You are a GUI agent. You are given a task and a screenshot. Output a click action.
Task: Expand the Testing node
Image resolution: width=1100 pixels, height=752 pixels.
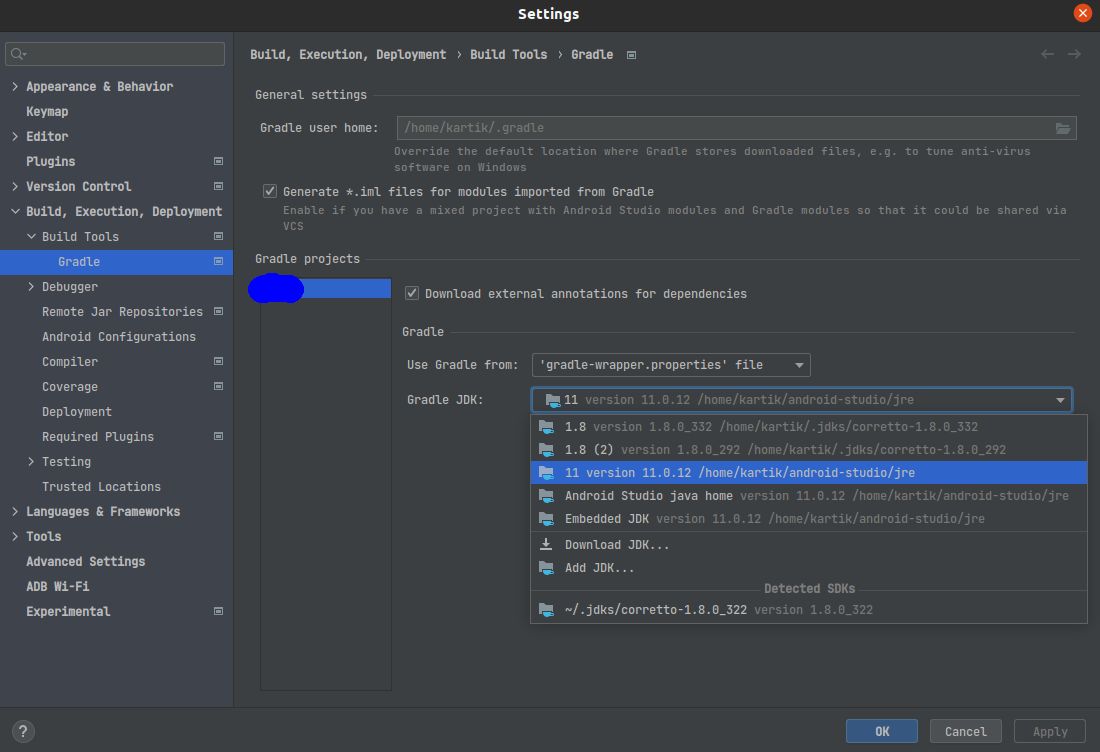[31, 462]
